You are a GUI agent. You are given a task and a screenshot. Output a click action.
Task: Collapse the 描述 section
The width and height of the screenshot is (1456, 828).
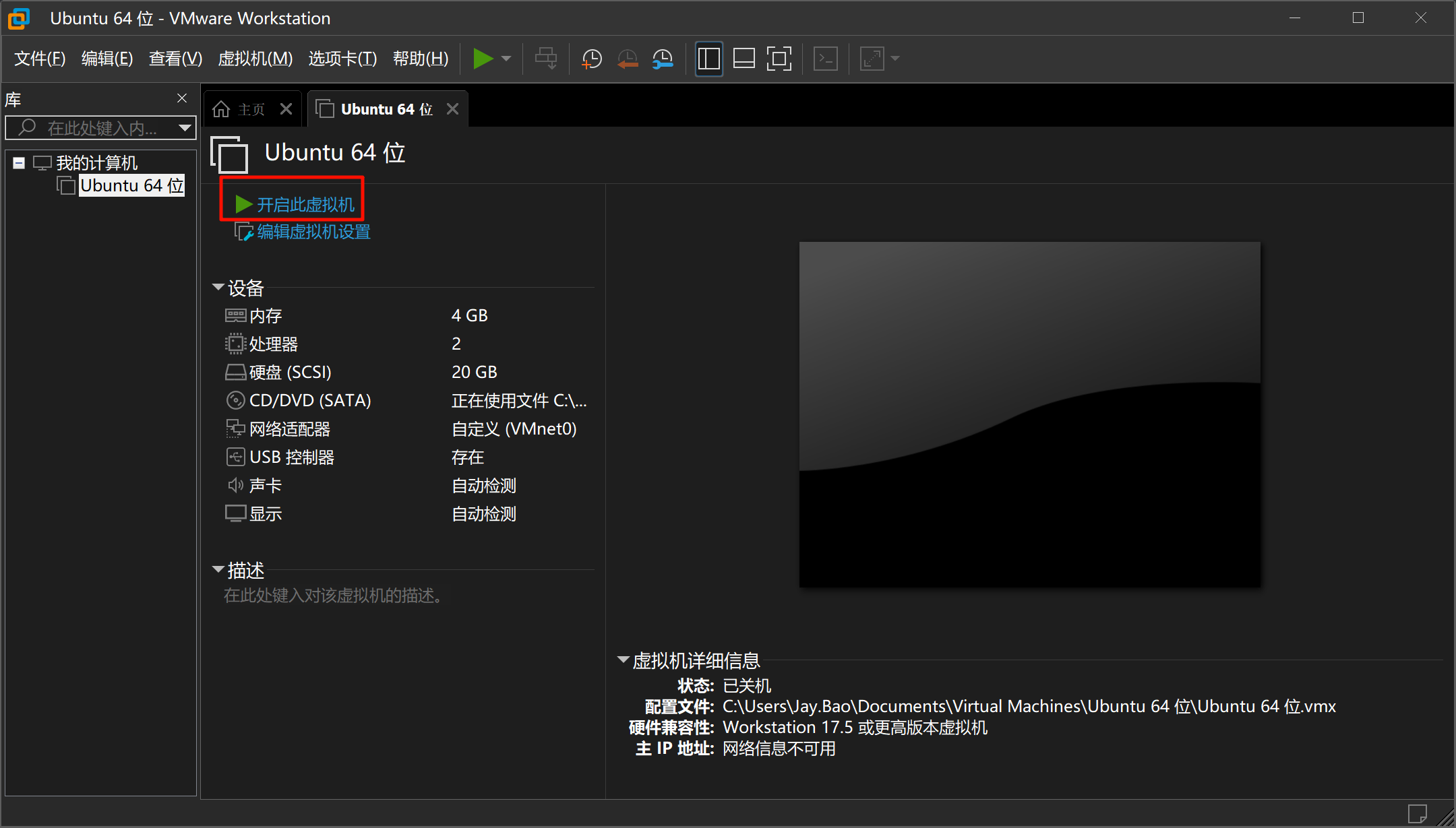tap(218, 569)
